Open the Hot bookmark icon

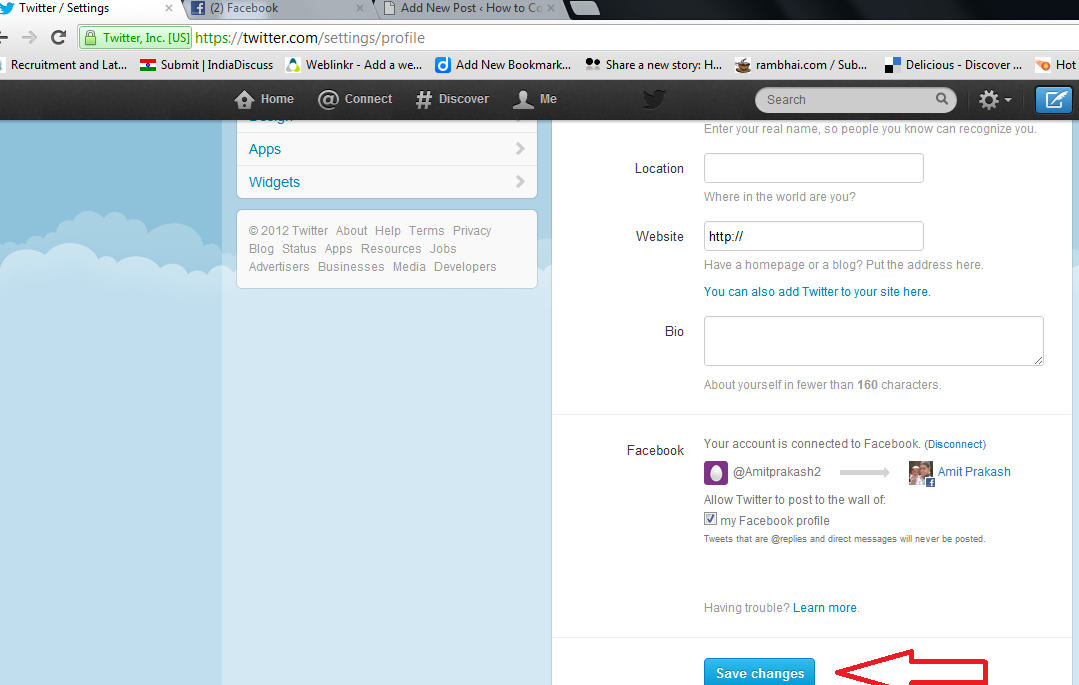tap(1043, 65)
